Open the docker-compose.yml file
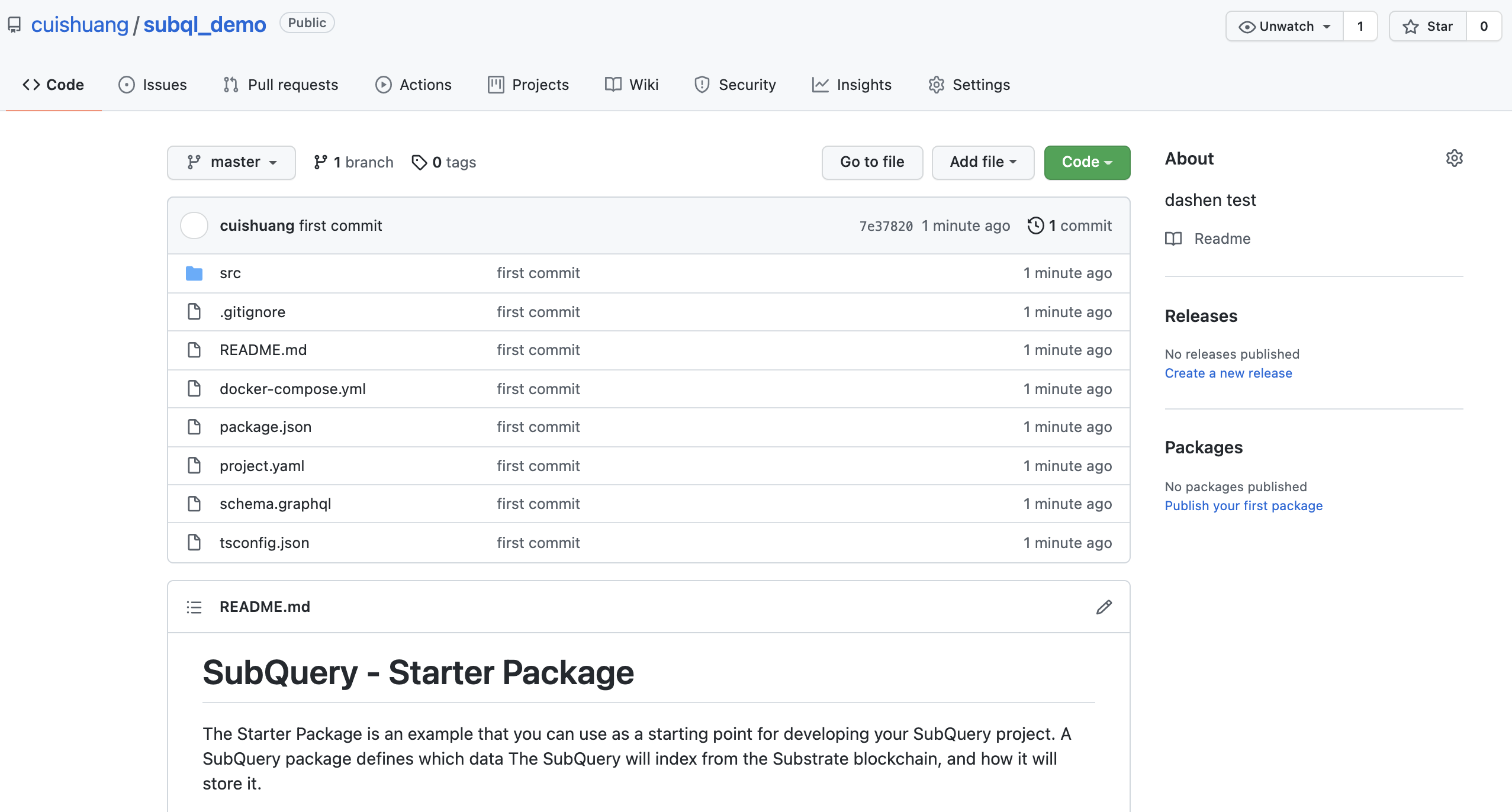The image size is (1512, 812). [x=292, y=389]
